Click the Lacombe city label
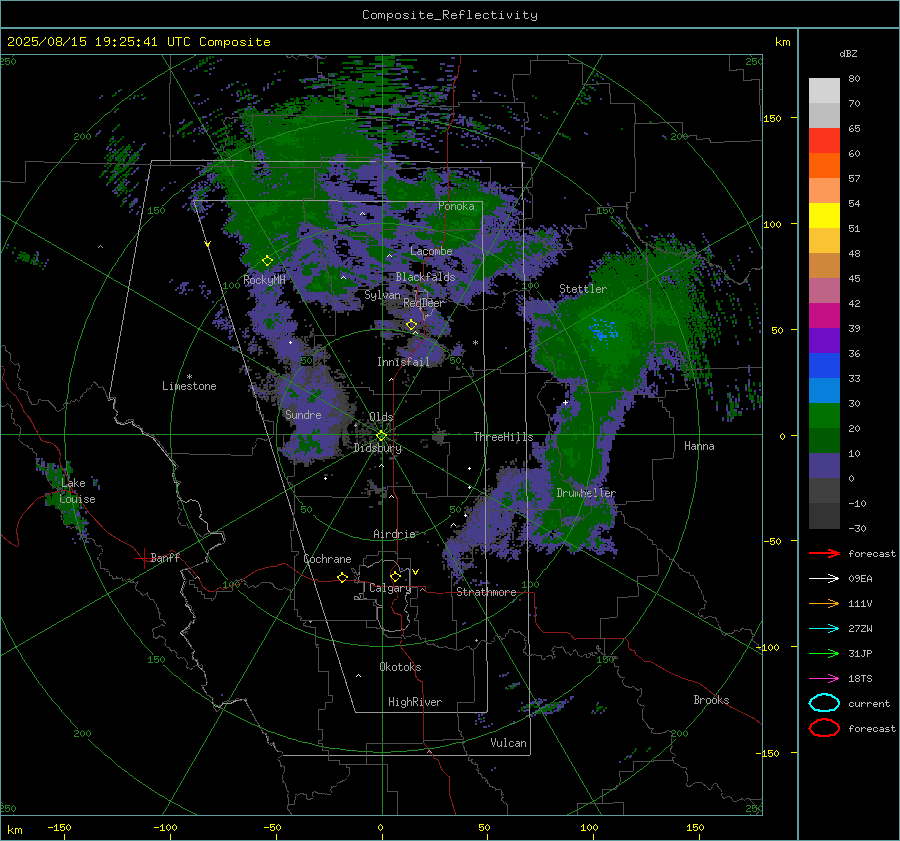Image resolution: width=900 pixels, height=841 pixels. pos(431,251)
